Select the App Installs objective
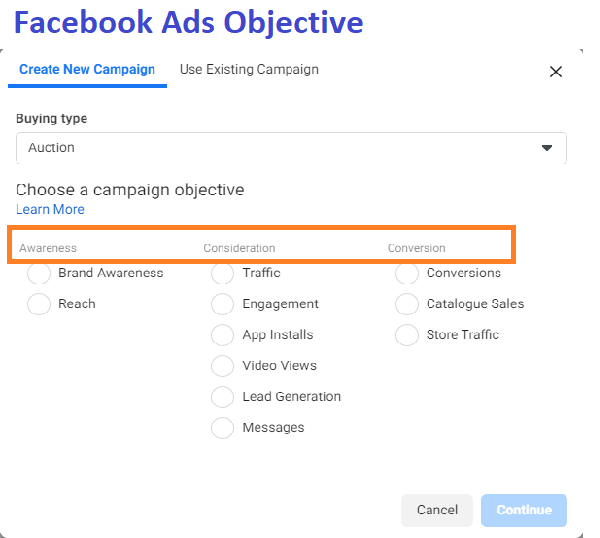600x538 pixels. click(223, 335)
